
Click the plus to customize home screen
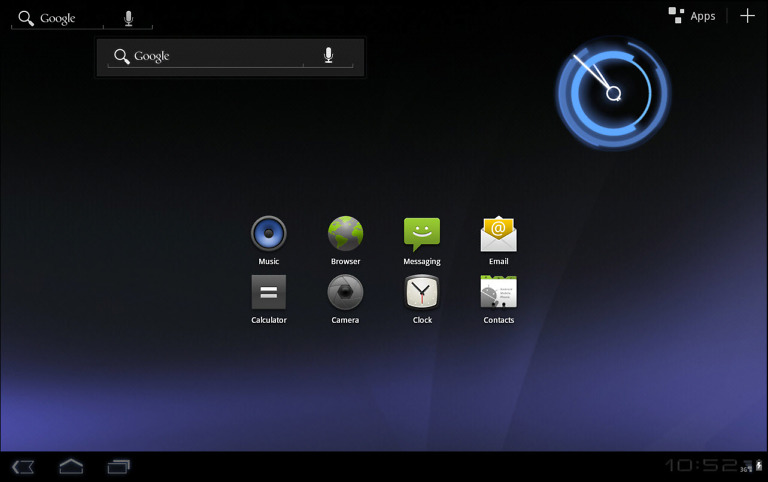point(747,16)
